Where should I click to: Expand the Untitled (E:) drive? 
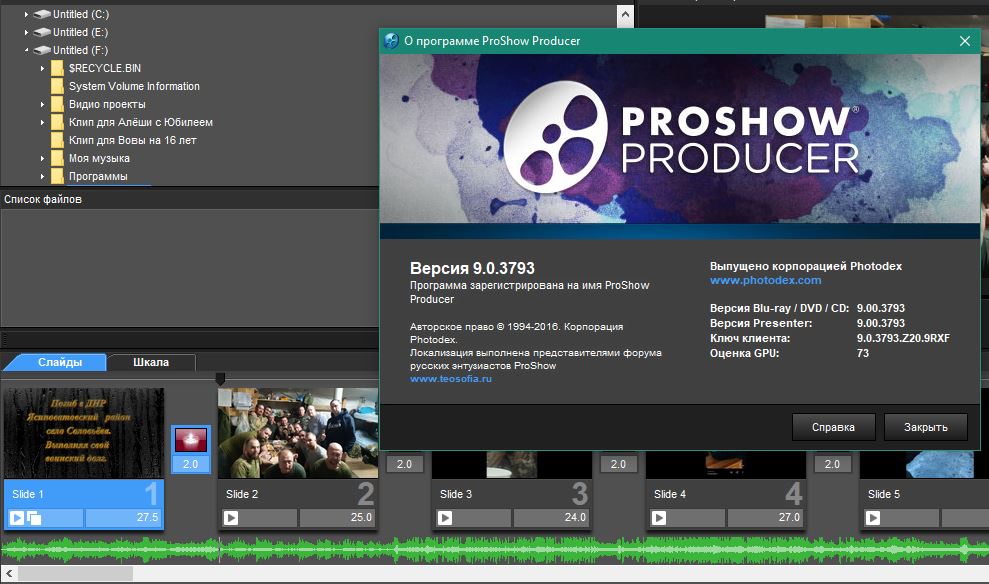point(26,32)
